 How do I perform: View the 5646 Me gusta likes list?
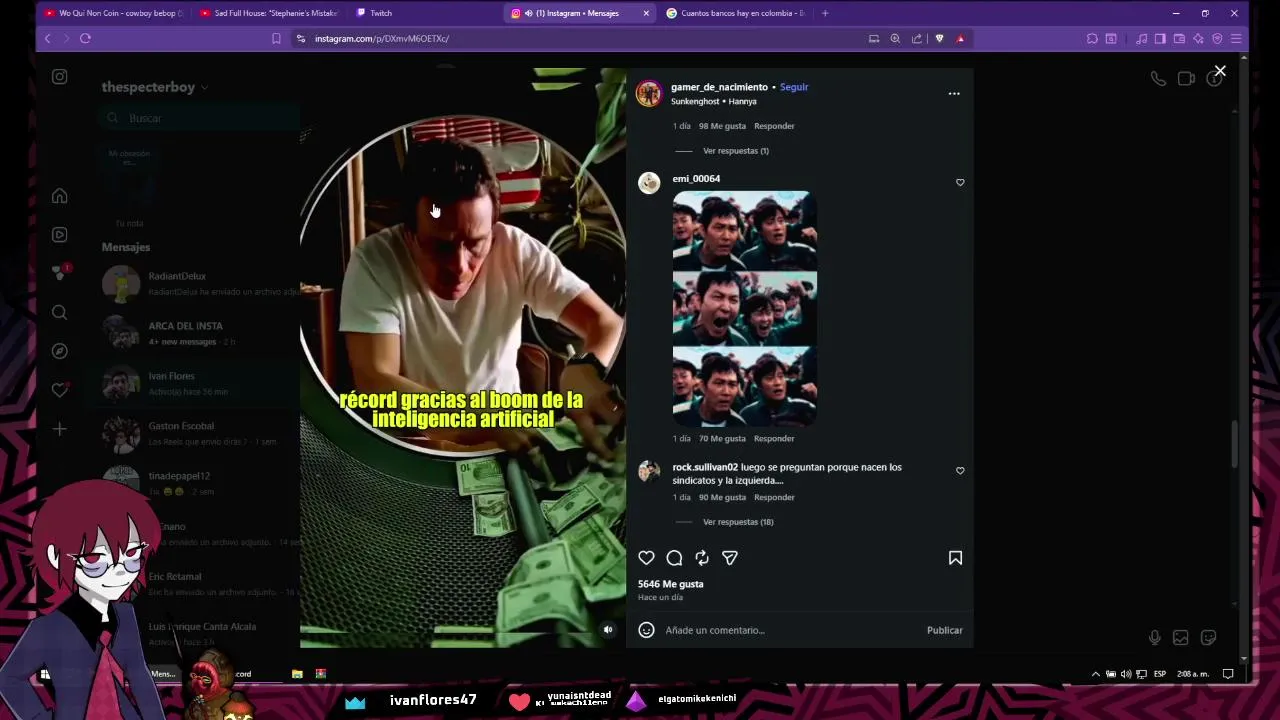tap(671, 584)
